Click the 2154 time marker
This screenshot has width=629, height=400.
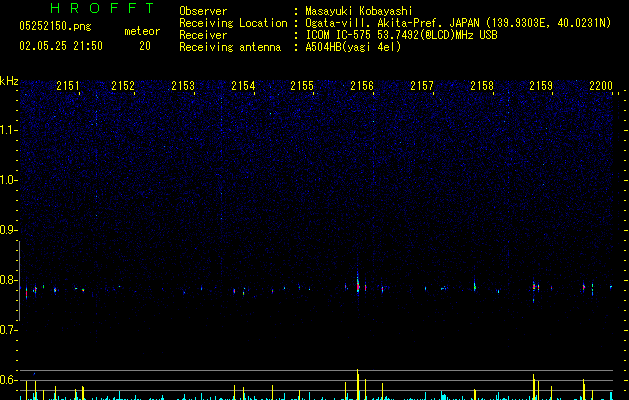(243, 85)
